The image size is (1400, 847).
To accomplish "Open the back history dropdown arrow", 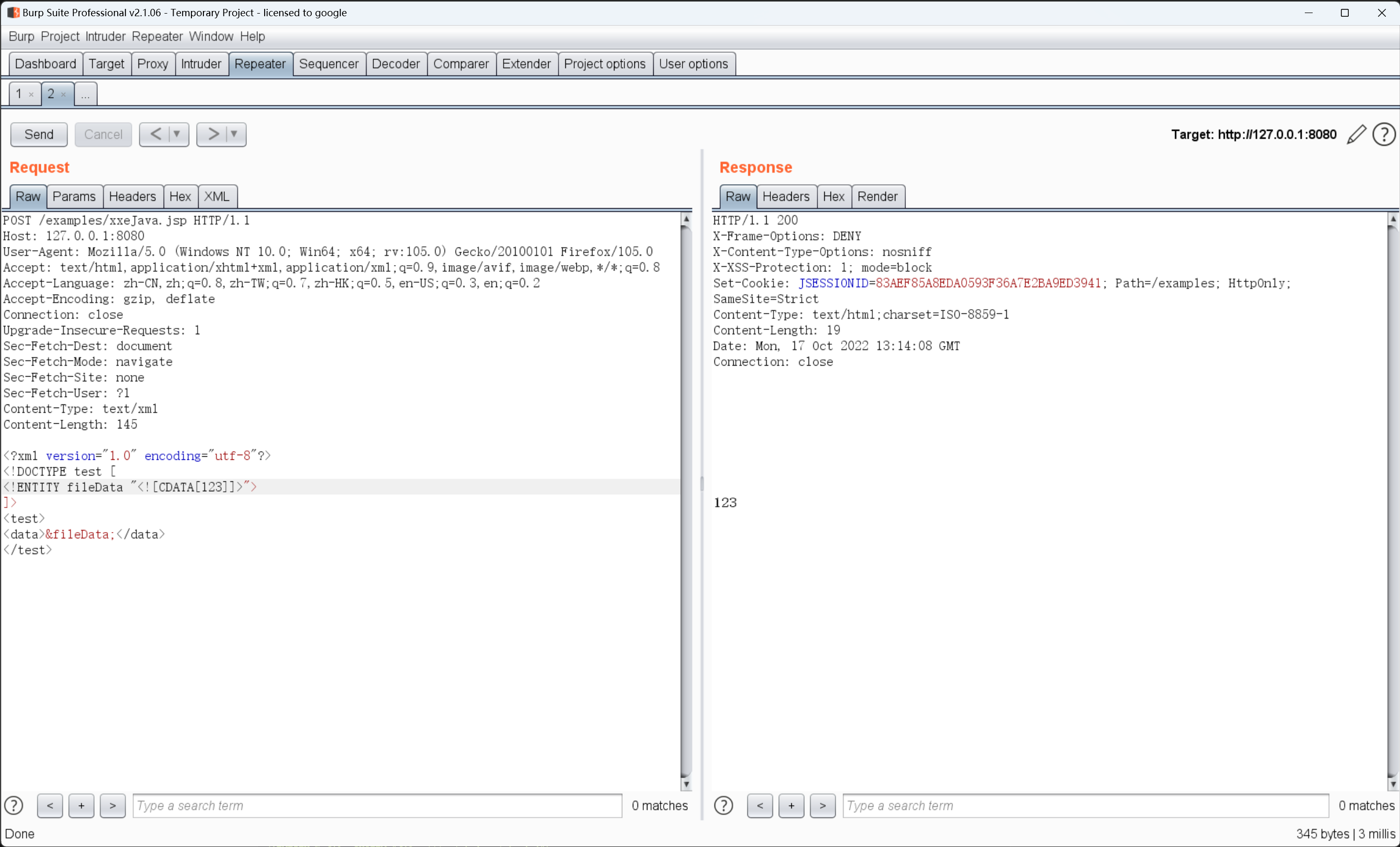I will pyautogui.click(x=177, y=135).
